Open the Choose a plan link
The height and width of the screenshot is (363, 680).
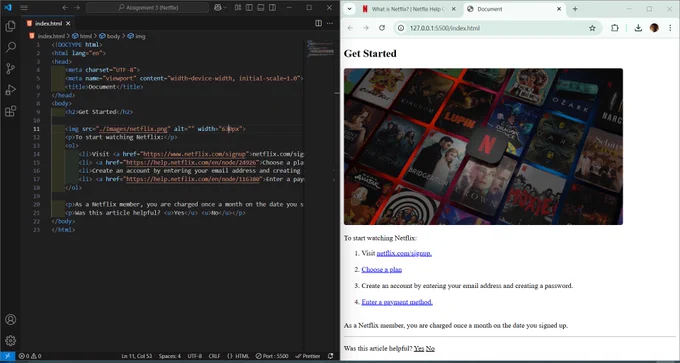(x=382, y=269)
